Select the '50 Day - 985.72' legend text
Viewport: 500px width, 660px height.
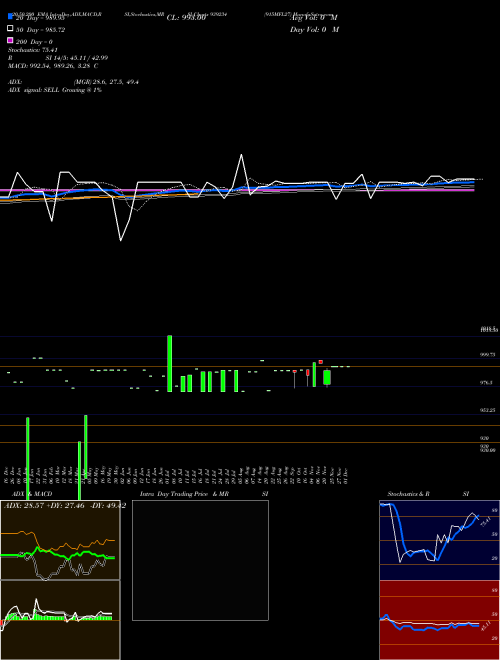click(x=40, y=30)
